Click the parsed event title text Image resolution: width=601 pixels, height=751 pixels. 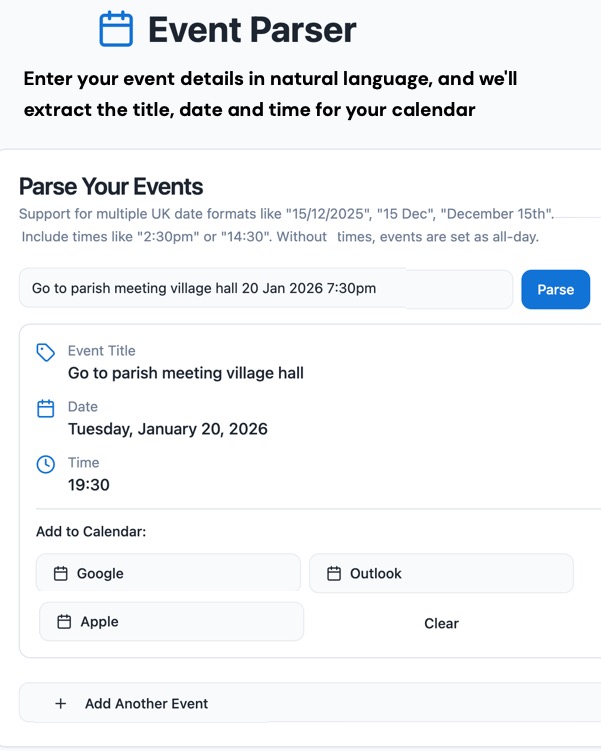coord(186,373)
